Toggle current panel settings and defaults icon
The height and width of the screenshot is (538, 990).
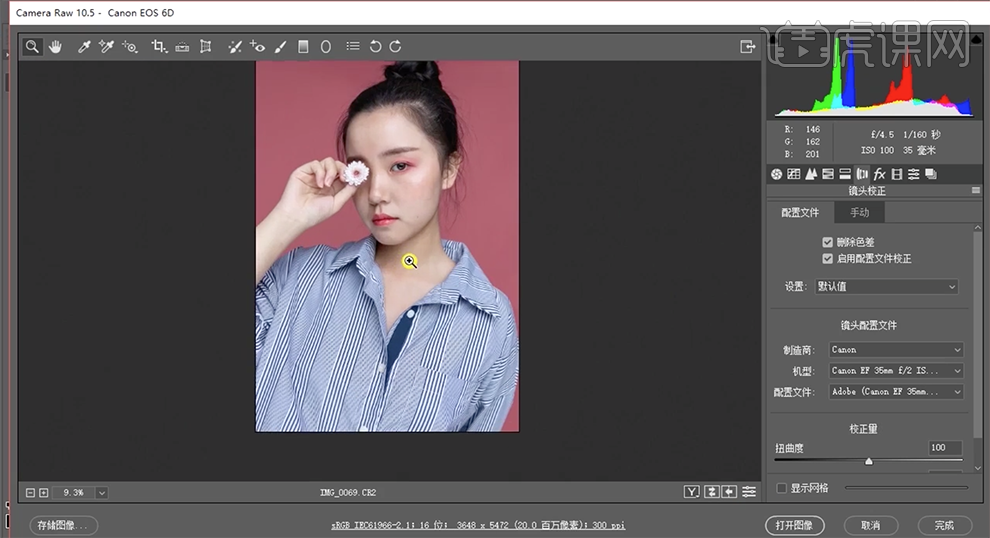click(x=749, y=492)
